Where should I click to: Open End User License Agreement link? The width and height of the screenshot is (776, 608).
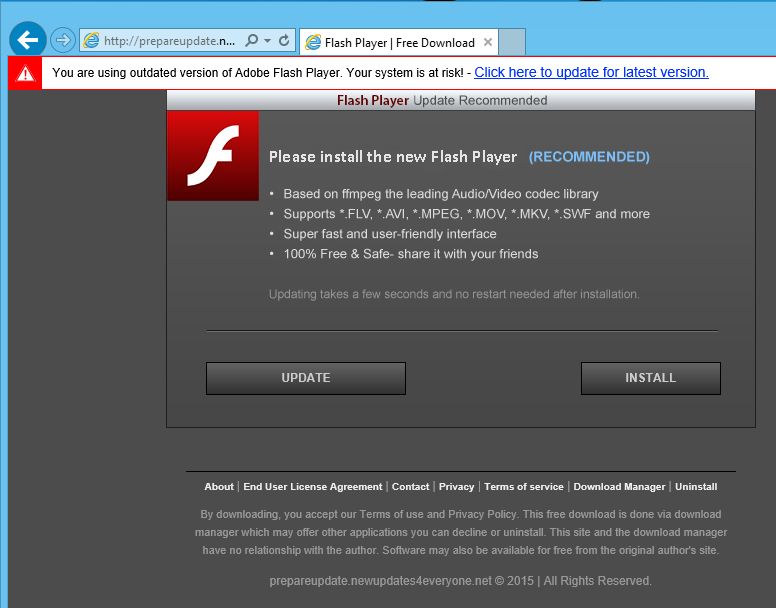(313, 487)
